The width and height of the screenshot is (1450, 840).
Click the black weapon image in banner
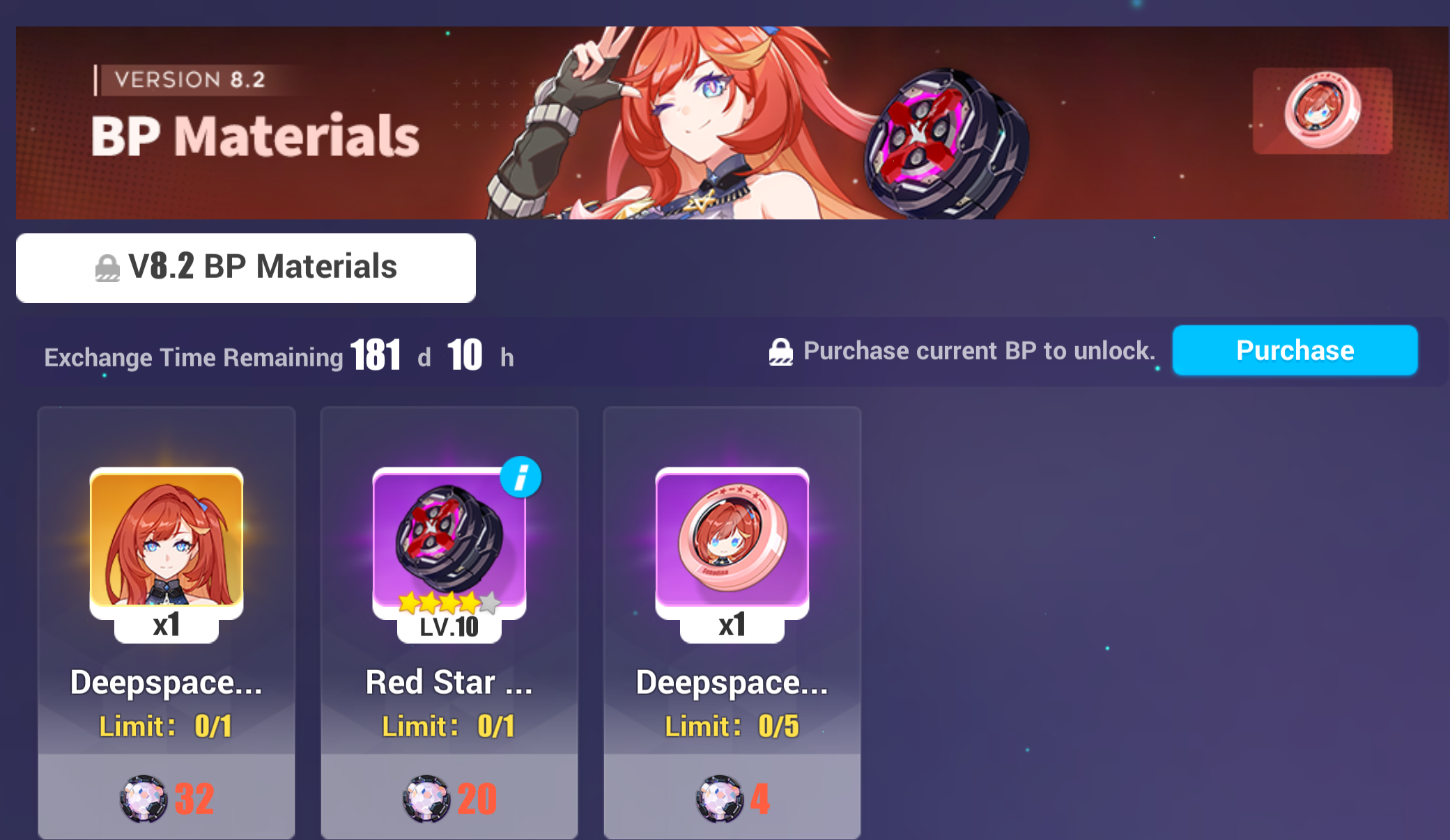point(946,144)
